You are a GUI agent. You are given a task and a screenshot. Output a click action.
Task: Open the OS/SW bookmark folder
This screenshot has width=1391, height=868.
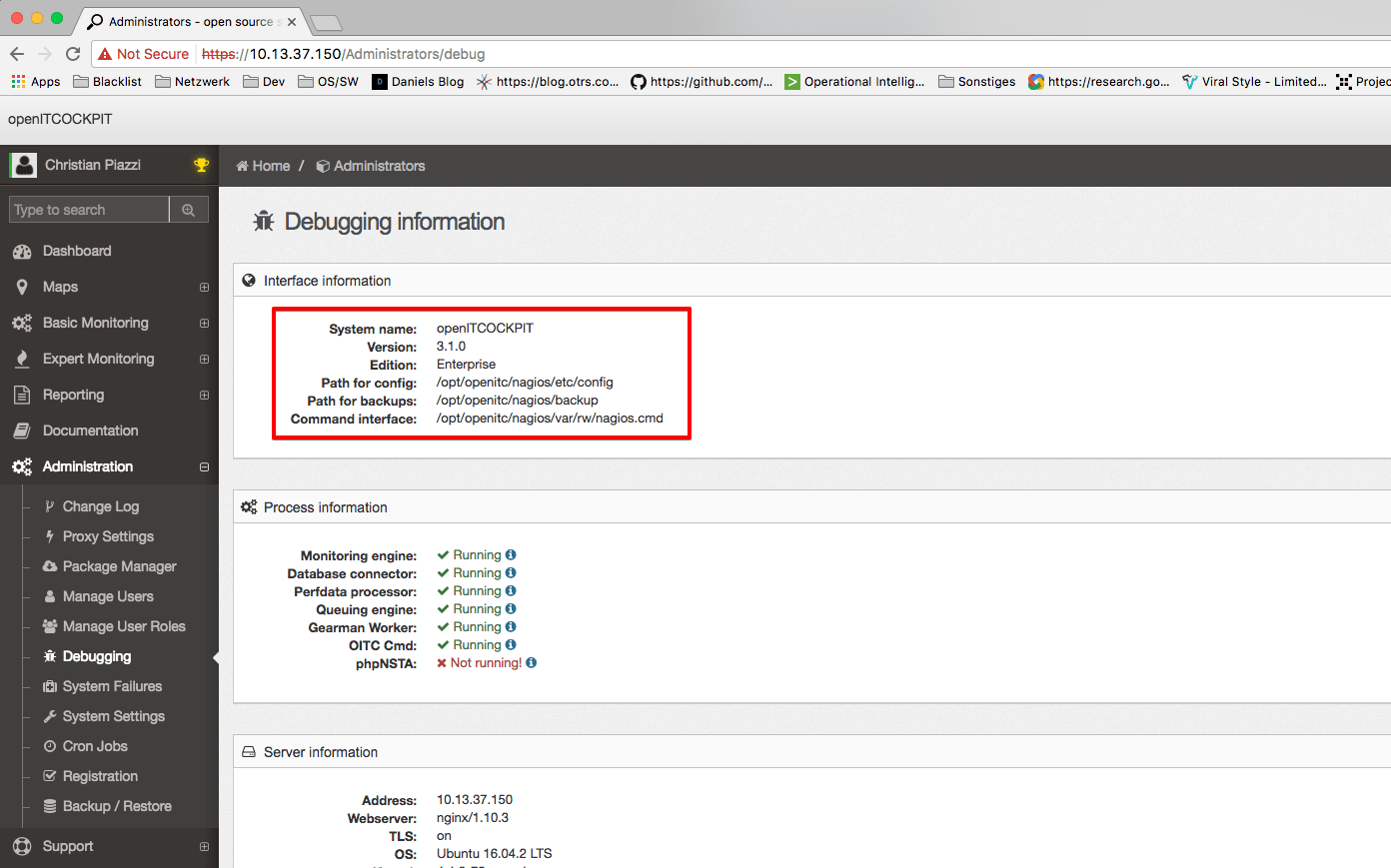[x=329, y=82]
